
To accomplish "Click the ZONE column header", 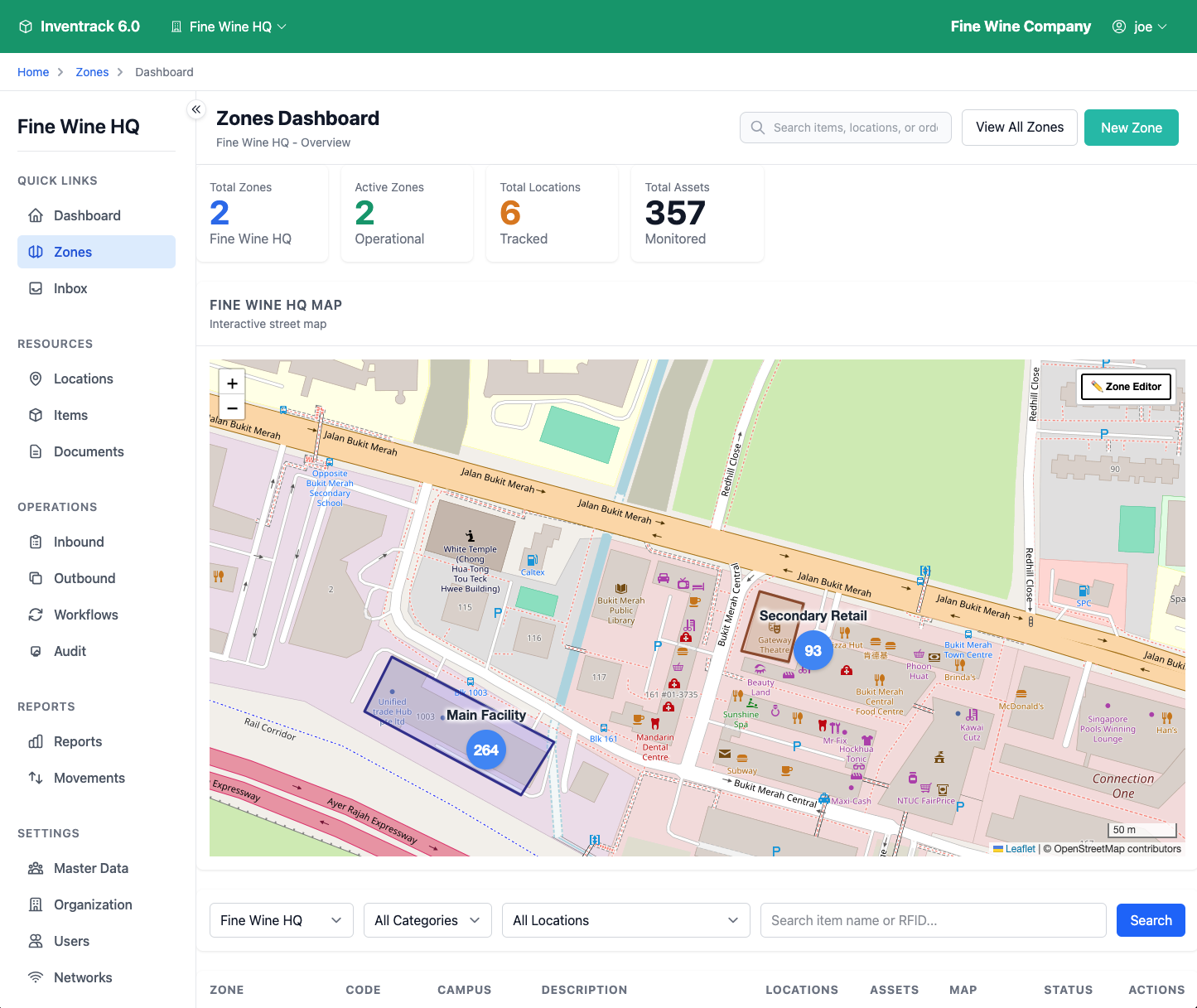I will [227, 990].
